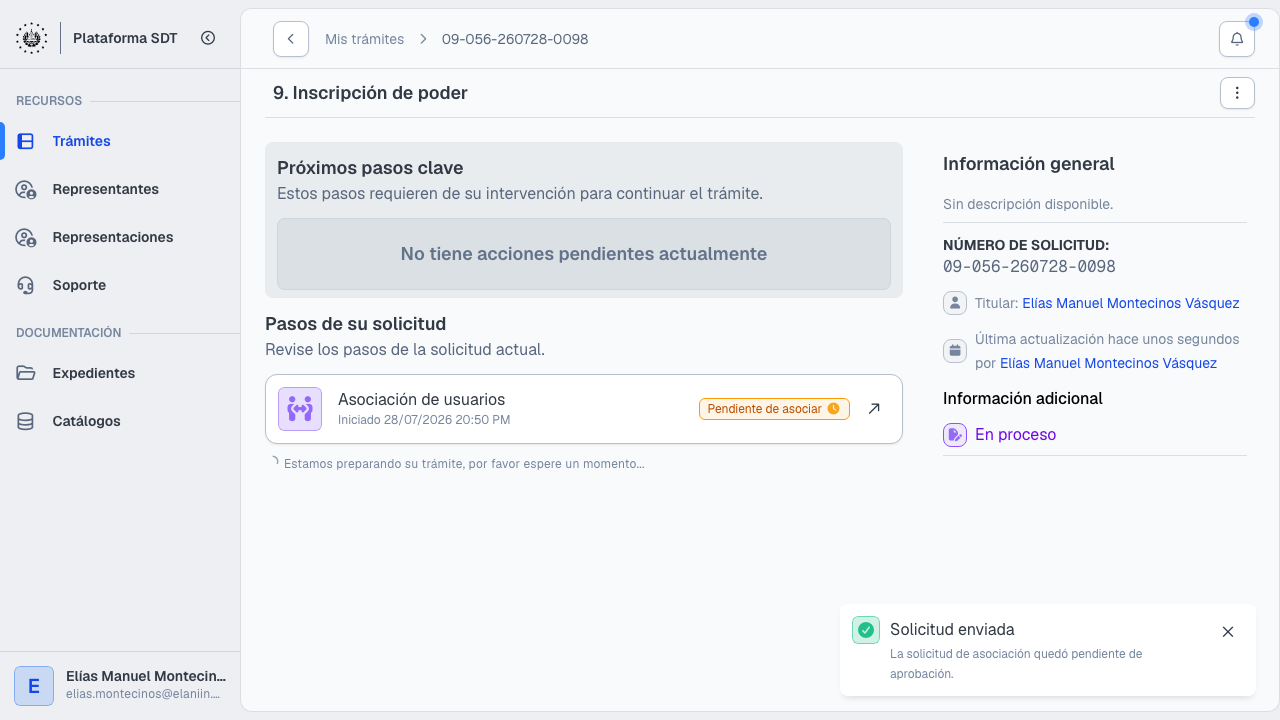Image resolution: width=1280 pixels, height=720 pixels.
Task: Open Representantes in the sidebar
Action: pyautogui.click(x=120, y=189)
